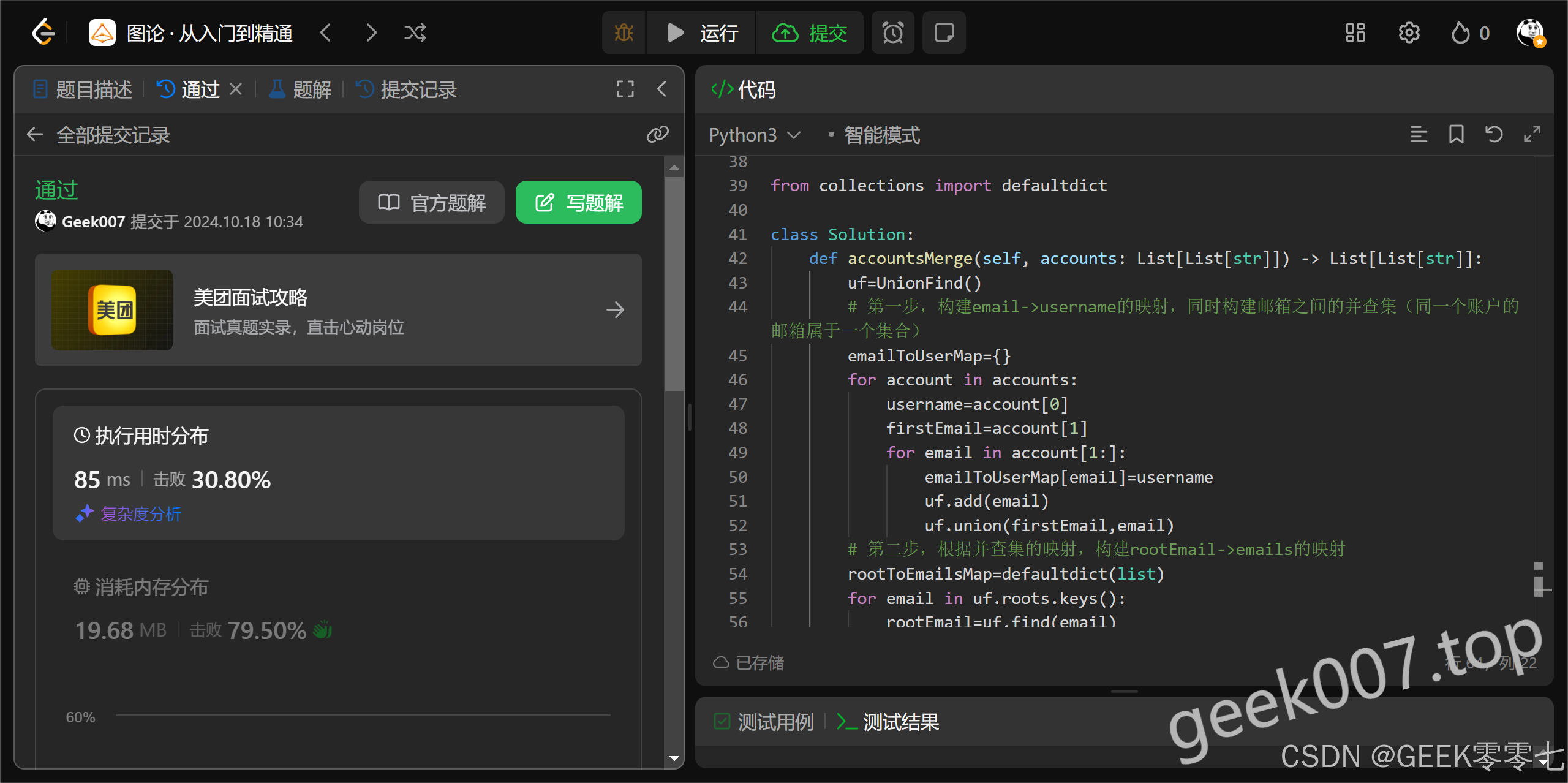
Task: Format code with the align lines icon
Action: pyautogui.click(x=1419, y=134)
